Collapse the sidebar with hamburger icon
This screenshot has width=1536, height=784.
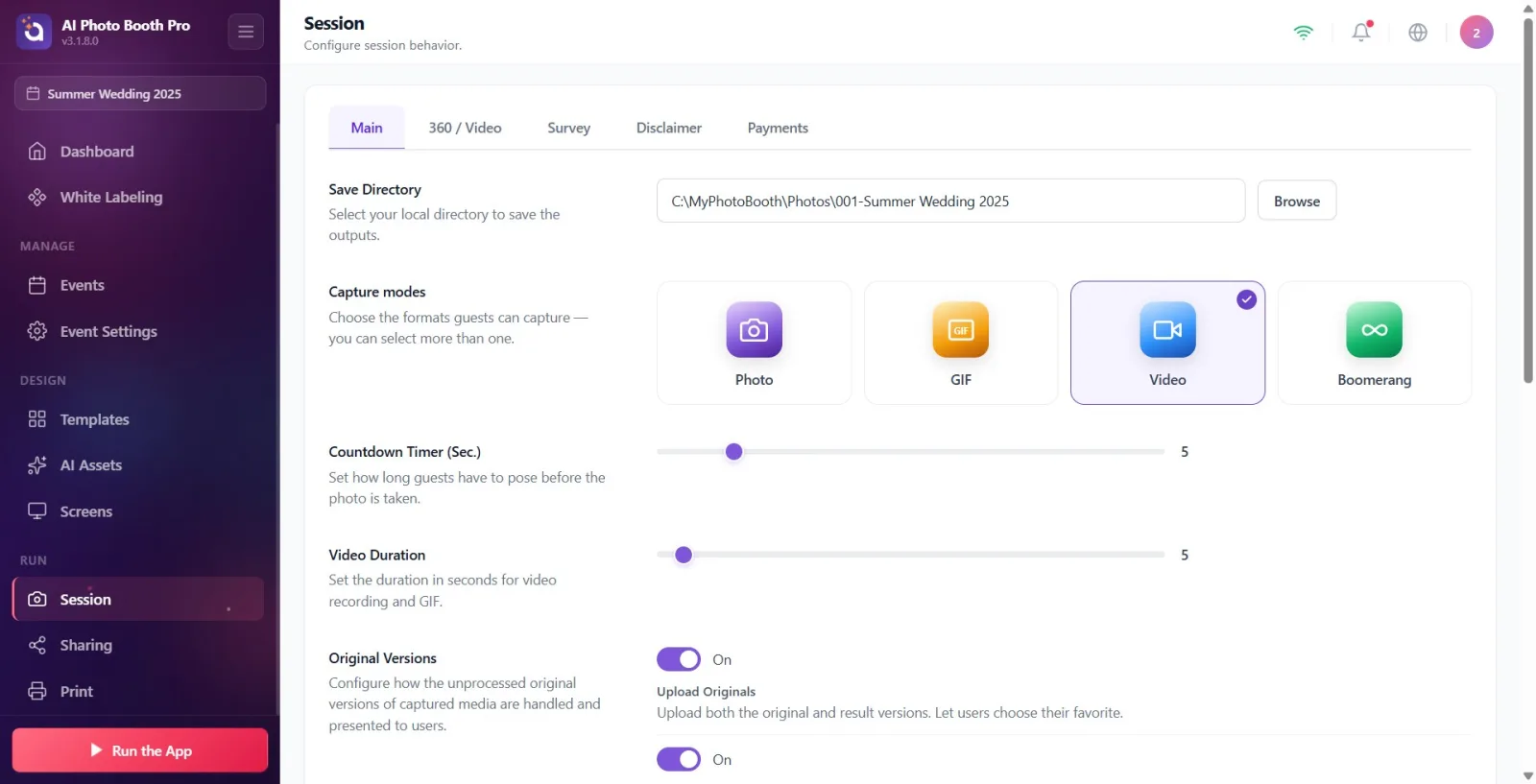click(x=246, y=32)
